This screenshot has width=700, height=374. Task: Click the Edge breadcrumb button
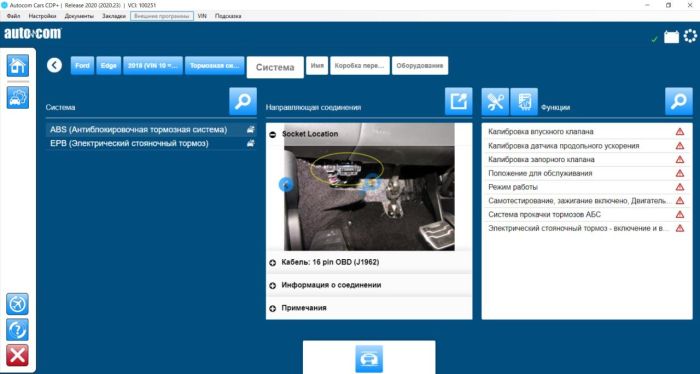[108, 66]
